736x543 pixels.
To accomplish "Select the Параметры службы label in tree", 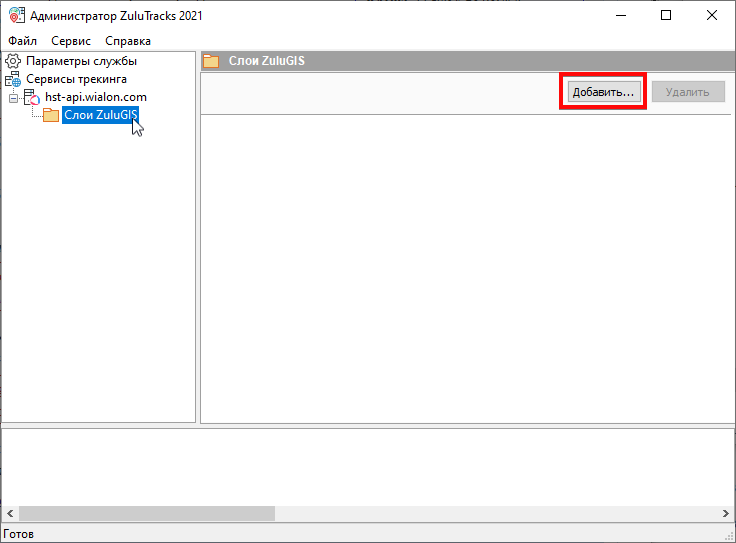I will tap(82, 61).
